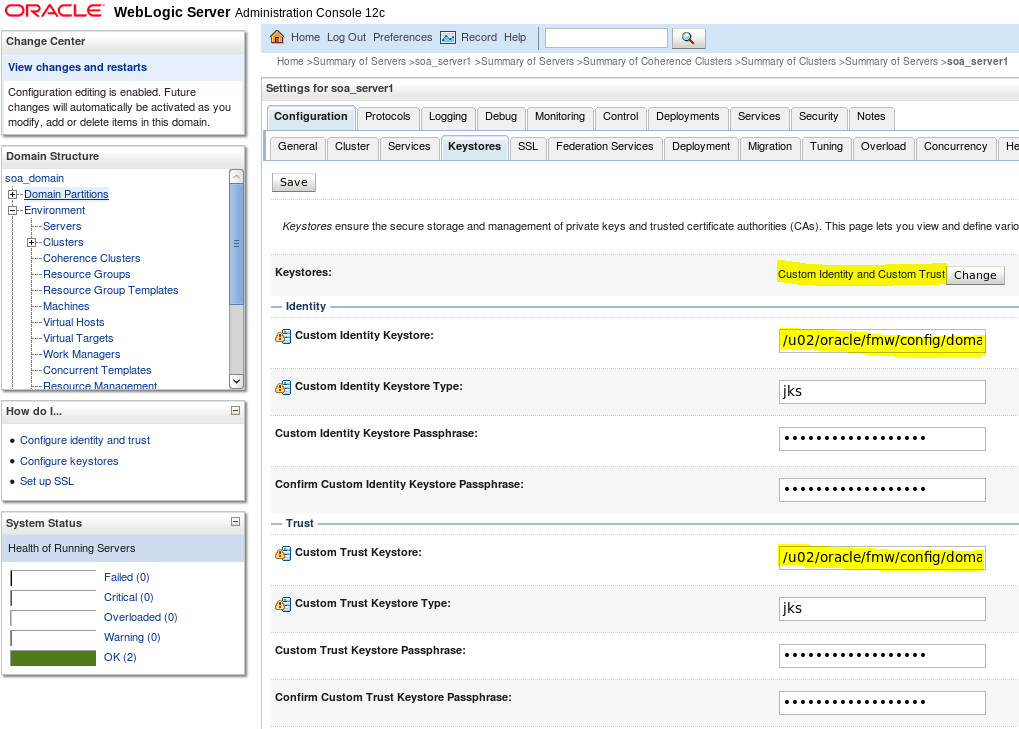The width and height of the screenshot is (1019, 729).
Task: Open Coherence Clusters tree item
Action: tap(92, 259)
